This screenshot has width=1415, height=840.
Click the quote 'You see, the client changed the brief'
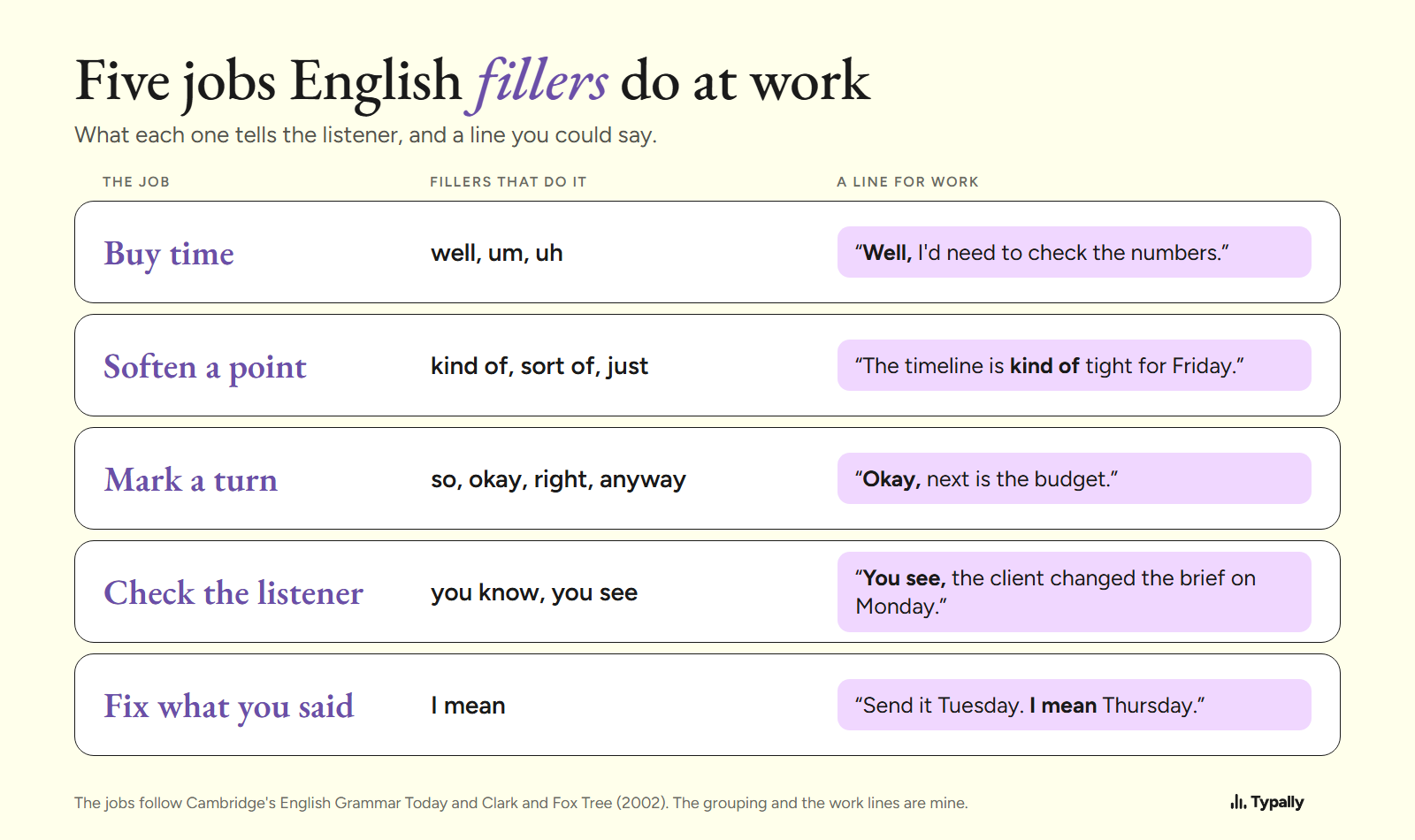1075,592
